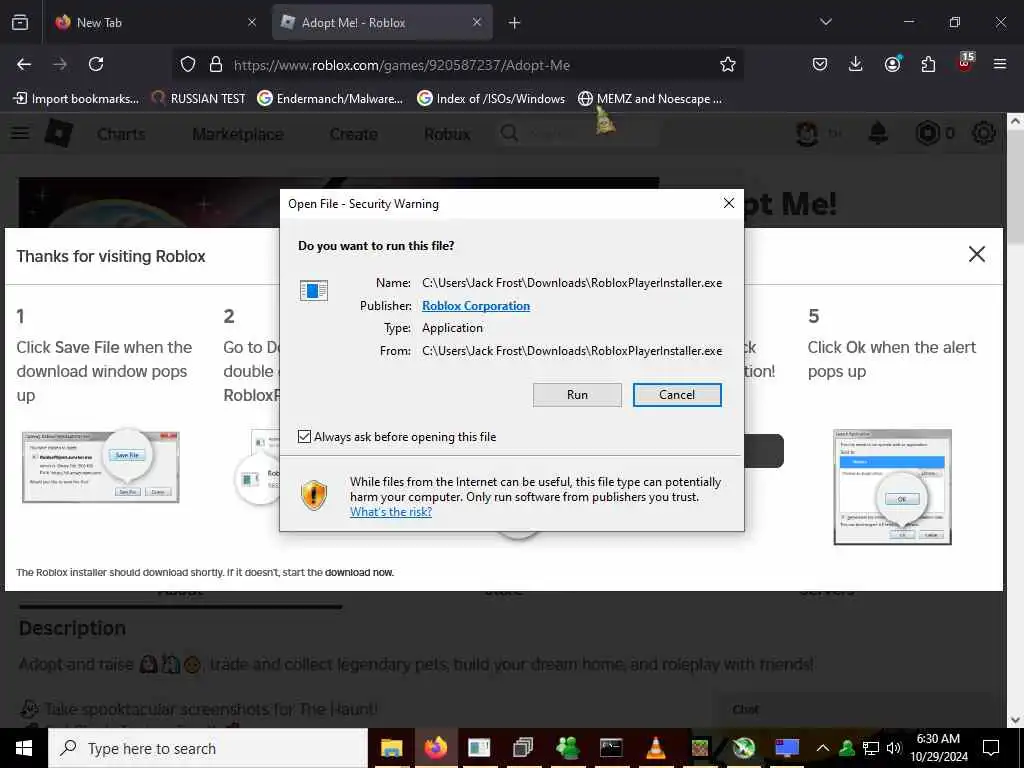Open Robux in Roblox navigation
The height and width of the screenshot is (768, 1024).
click(x=447, y=134)
